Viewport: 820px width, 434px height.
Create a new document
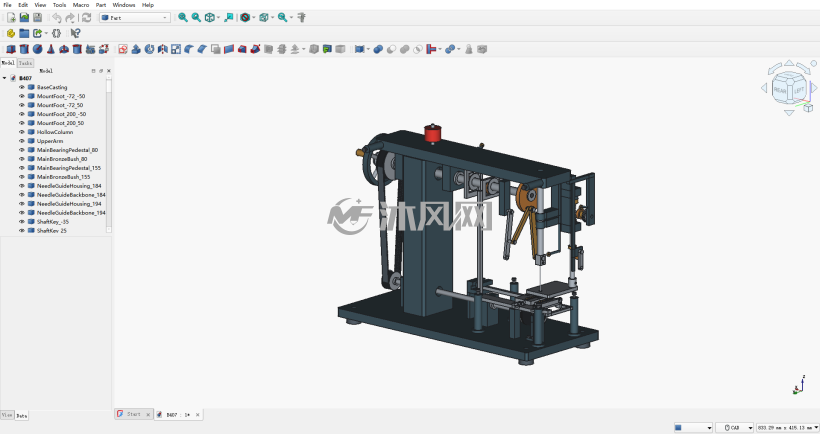click(x=11, y=17)
